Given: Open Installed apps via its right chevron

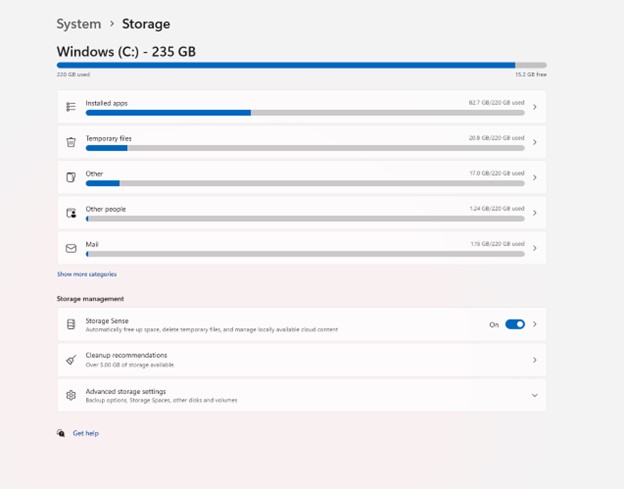Looking at the screenshot, I should coord(535,107).
